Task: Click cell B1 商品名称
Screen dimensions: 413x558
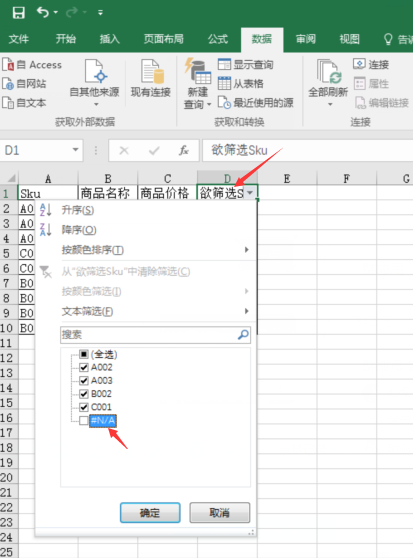Action: [x=107, y=193]
